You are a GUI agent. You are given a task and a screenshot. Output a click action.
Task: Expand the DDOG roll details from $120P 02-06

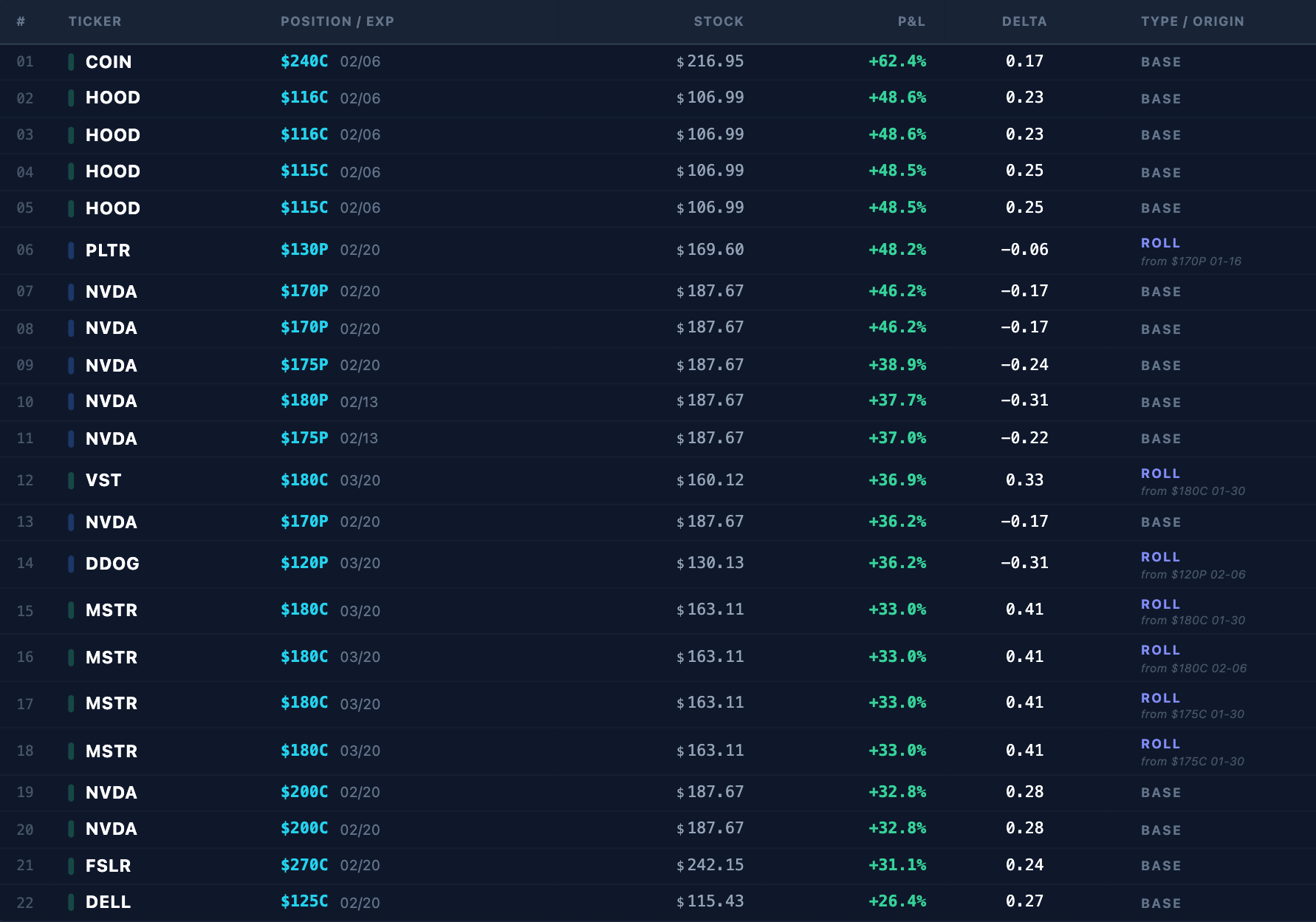[x=1193, y=573]
